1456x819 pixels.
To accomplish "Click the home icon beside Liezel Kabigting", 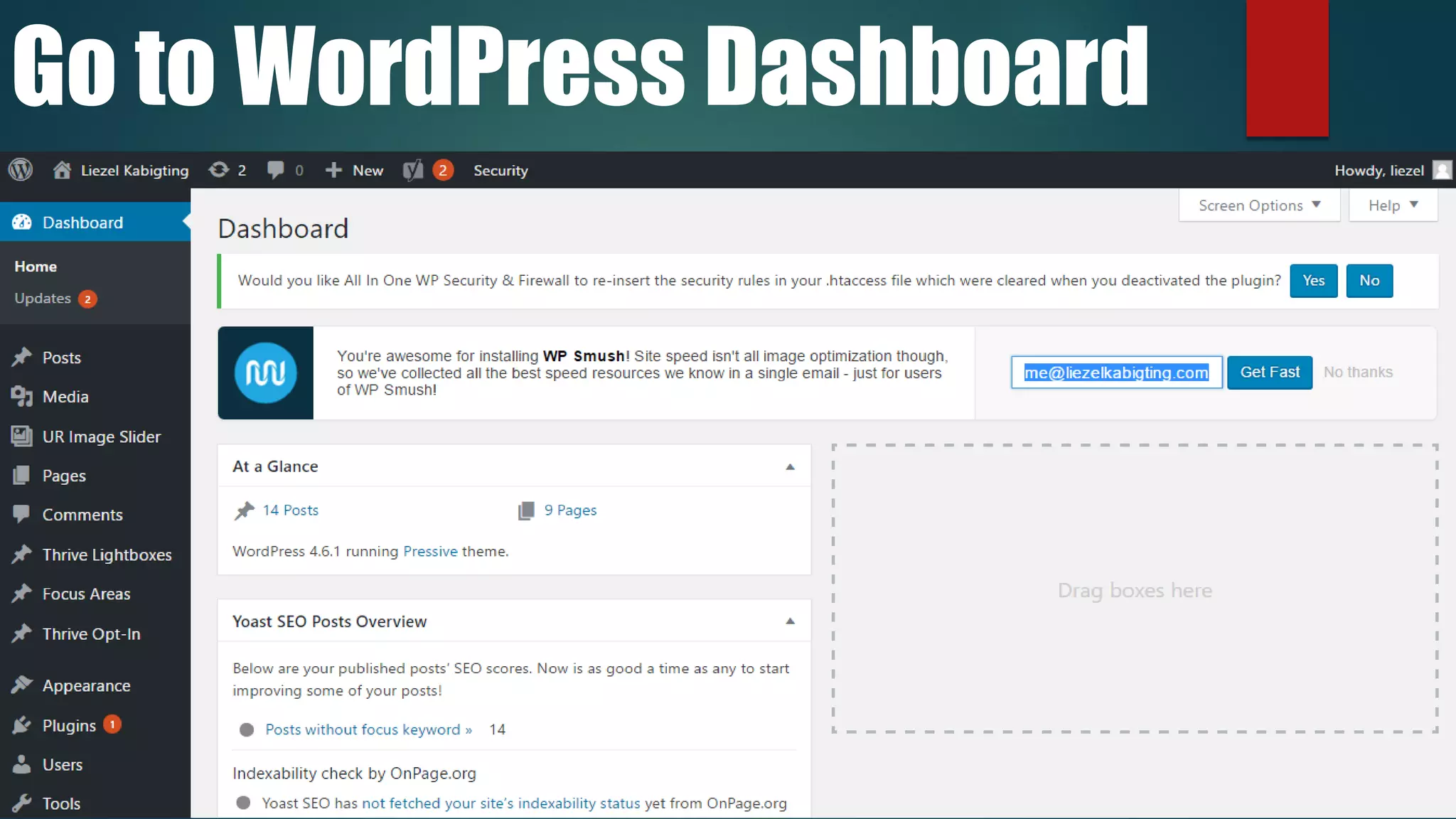I will tap(62, 170).
